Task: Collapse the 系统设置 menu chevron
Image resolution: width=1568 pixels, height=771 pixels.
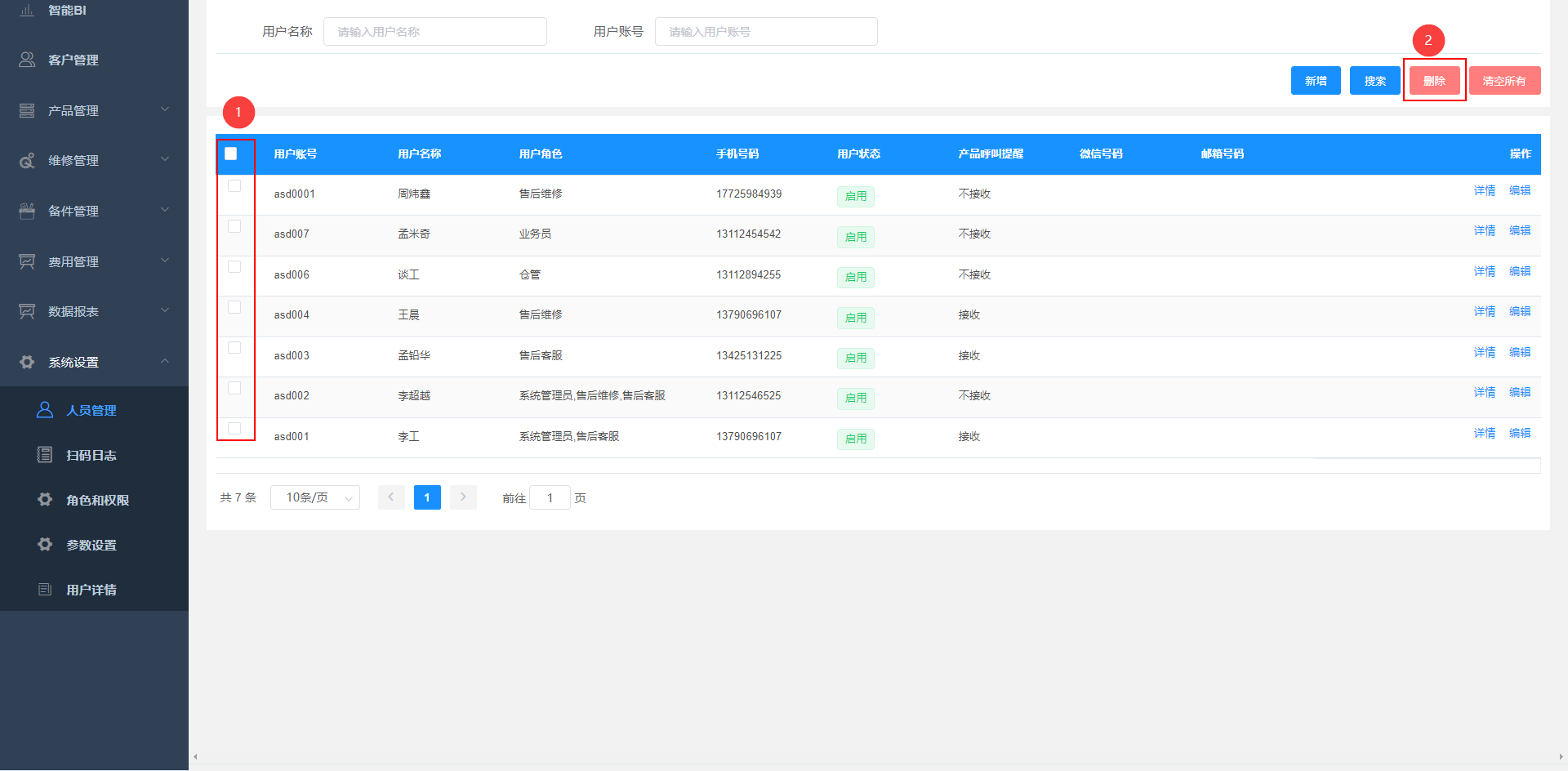Action: click(x=165, y=361)
